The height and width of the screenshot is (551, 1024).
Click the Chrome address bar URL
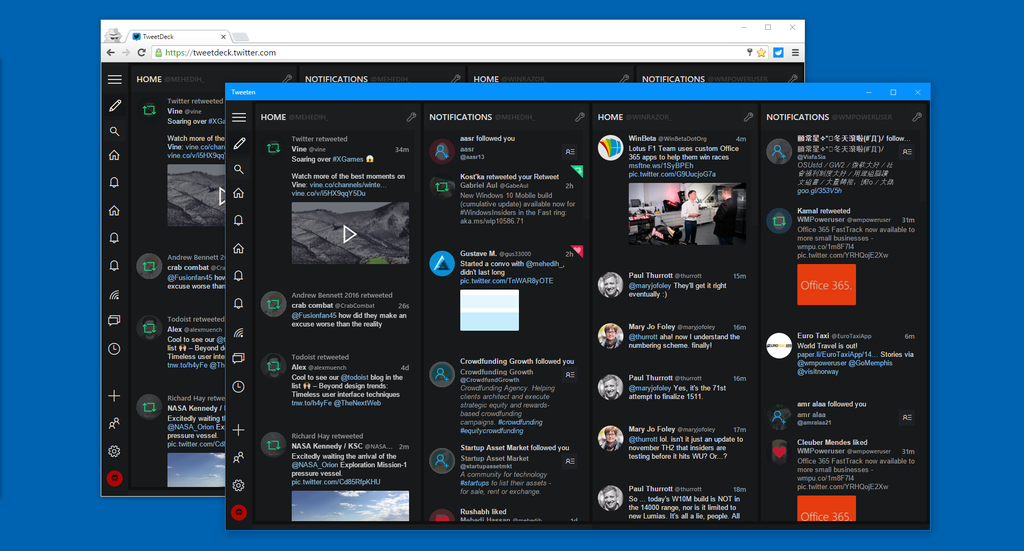pyautogui.click(x=221, y=52)
